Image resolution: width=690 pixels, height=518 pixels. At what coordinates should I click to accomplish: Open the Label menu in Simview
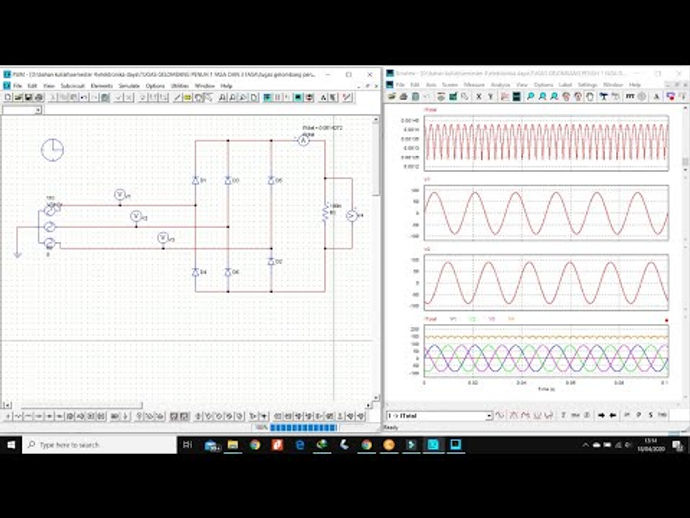coord(565,84)
